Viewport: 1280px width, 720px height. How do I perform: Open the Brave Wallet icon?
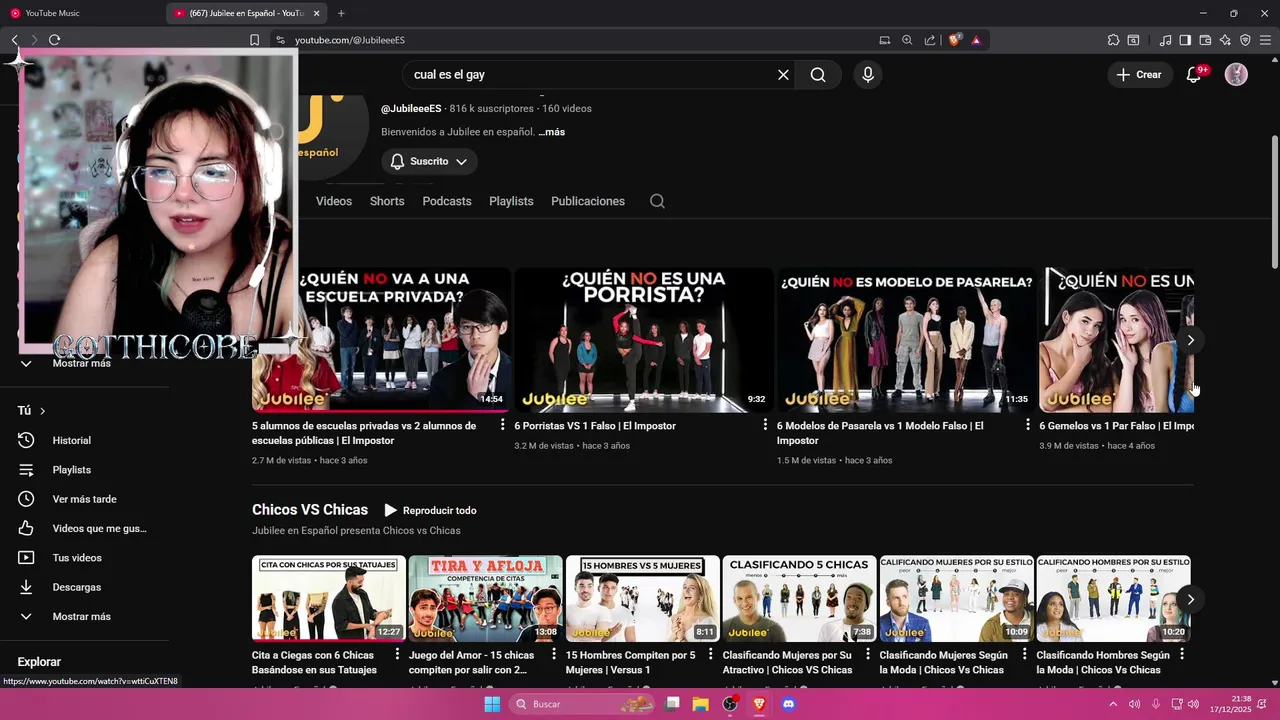tap(1205, 40)
